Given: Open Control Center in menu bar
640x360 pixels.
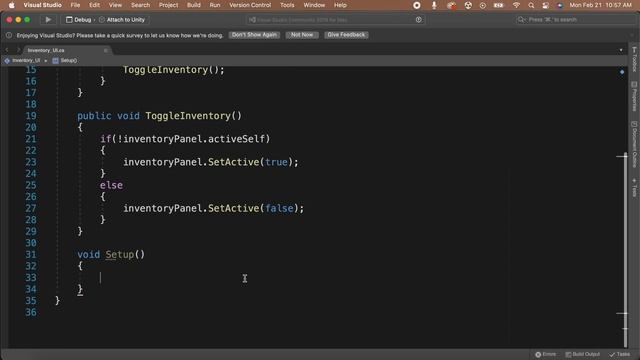Looking at the screenshot, I should click(x=545, y=5).
